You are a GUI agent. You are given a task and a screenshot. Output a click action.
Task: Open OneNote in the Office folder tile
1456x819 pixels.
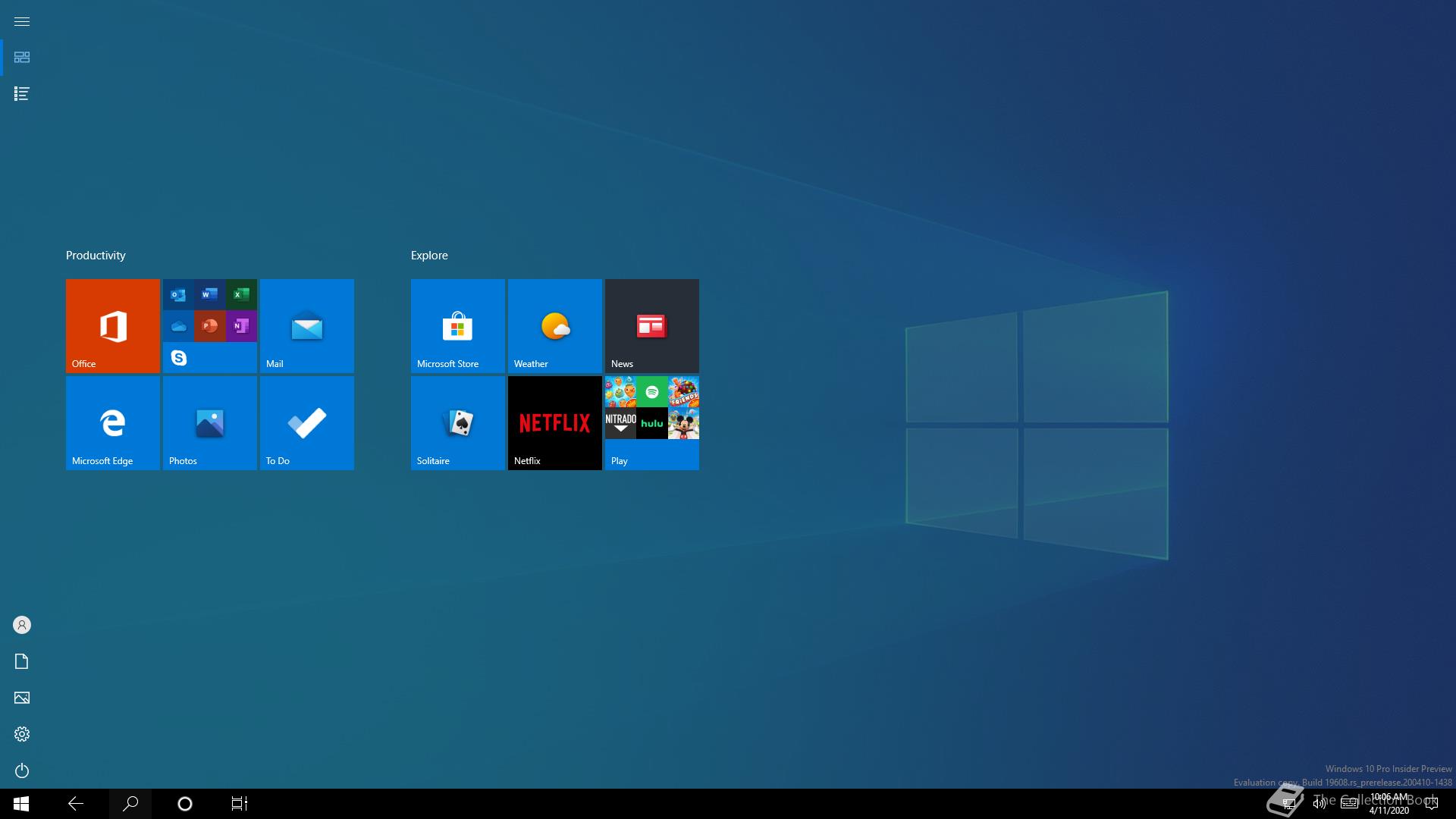tap(241, 326)
